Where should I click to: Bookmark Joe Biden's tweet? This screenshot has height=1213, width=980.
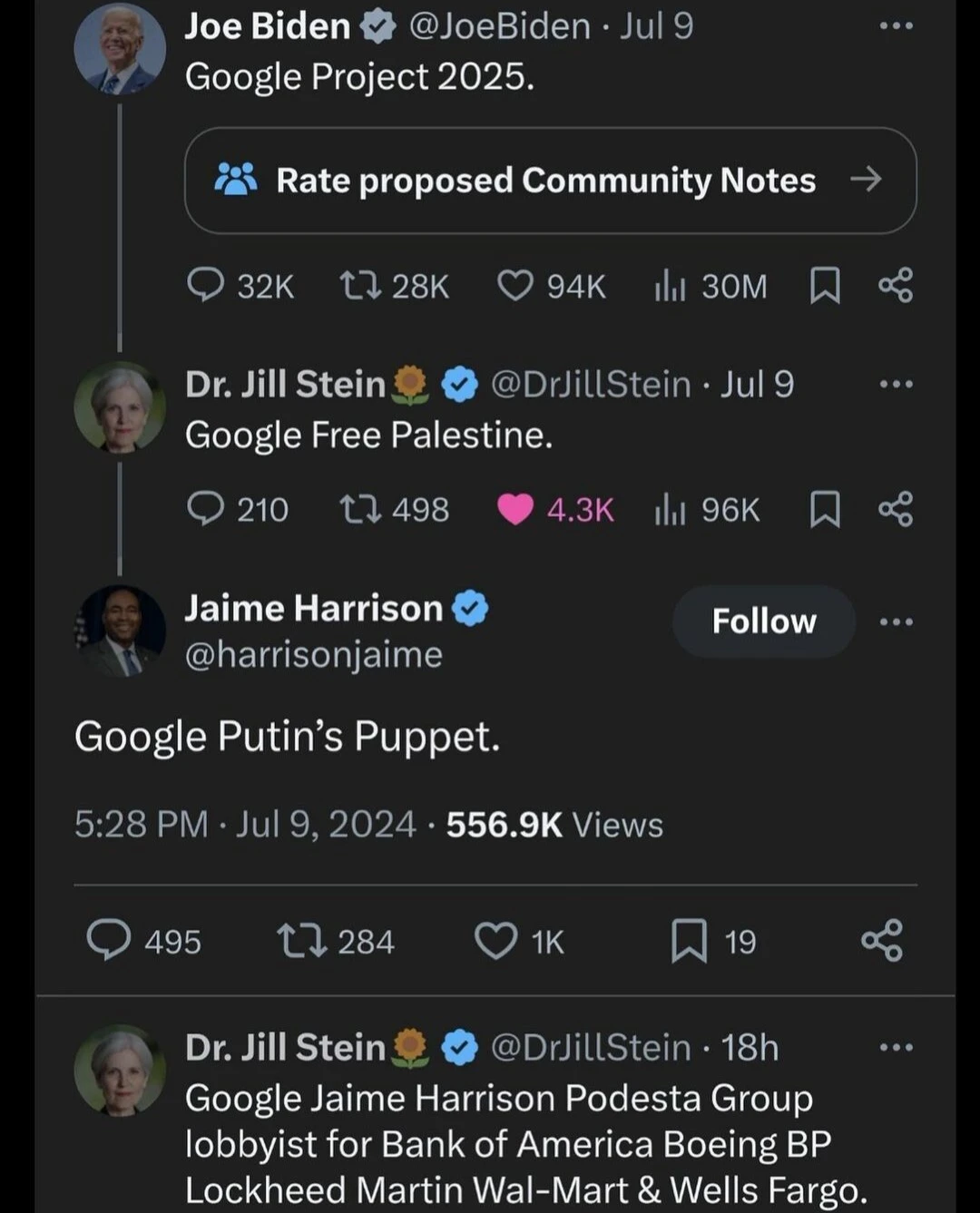tap(824, 286)
